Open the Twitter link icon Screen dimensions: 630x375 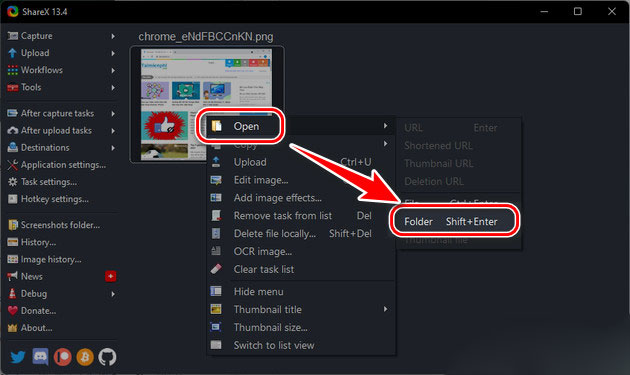(18, 357)
